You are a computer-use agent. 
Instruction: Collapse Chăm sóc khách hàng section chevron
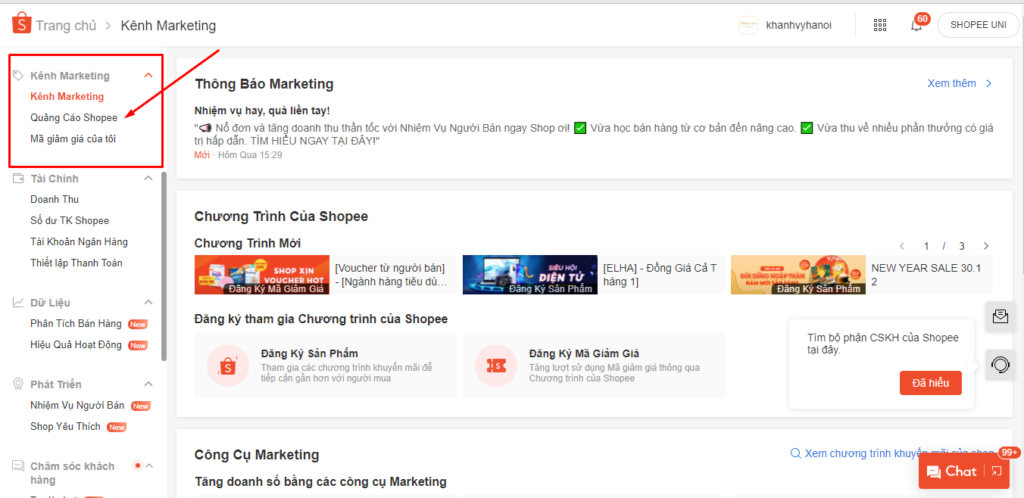tap(149, 466)
